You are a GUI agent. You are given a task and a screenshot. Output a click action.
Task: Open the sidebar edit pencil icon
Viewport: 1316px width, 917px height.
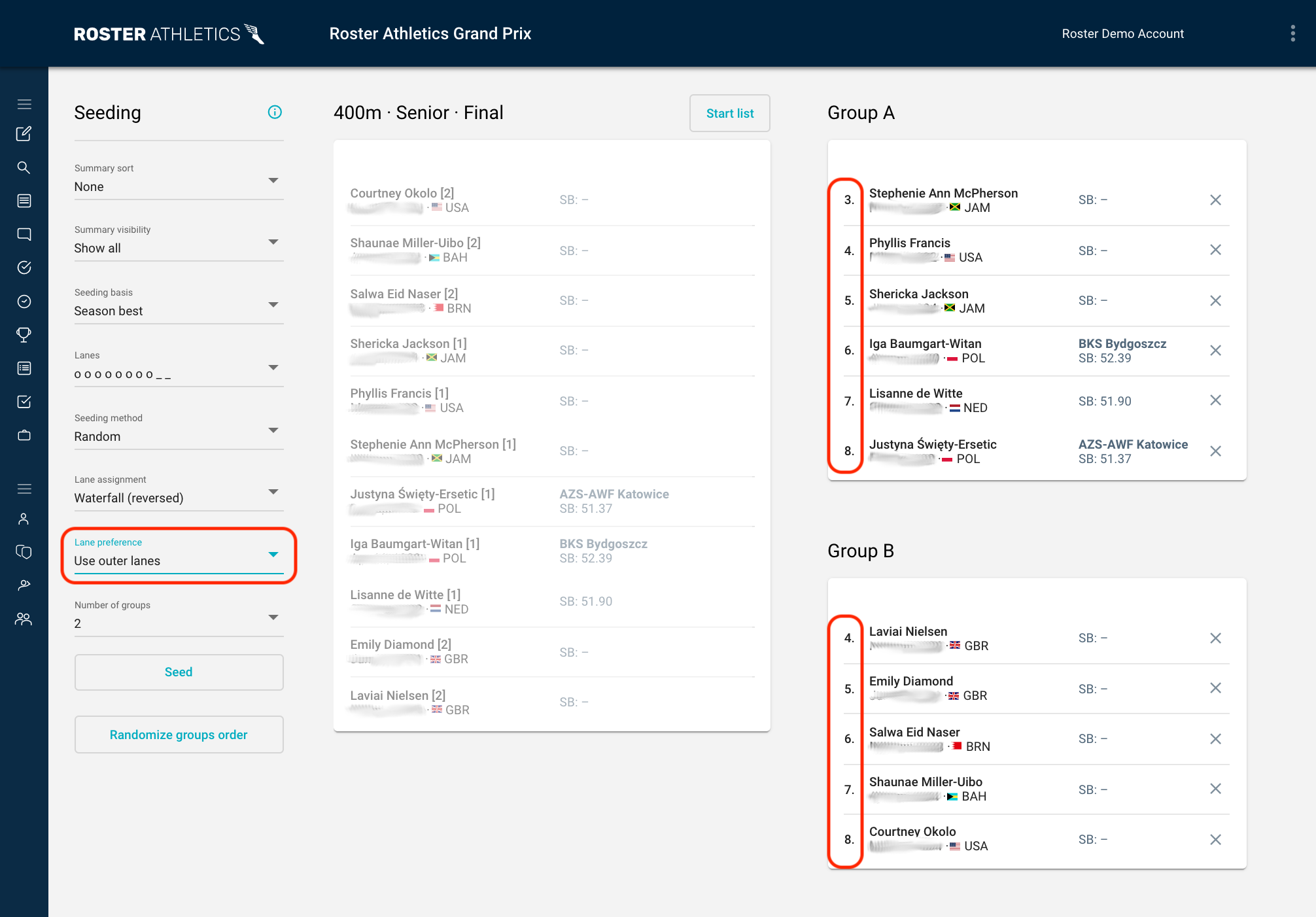(x=24, y=134)
